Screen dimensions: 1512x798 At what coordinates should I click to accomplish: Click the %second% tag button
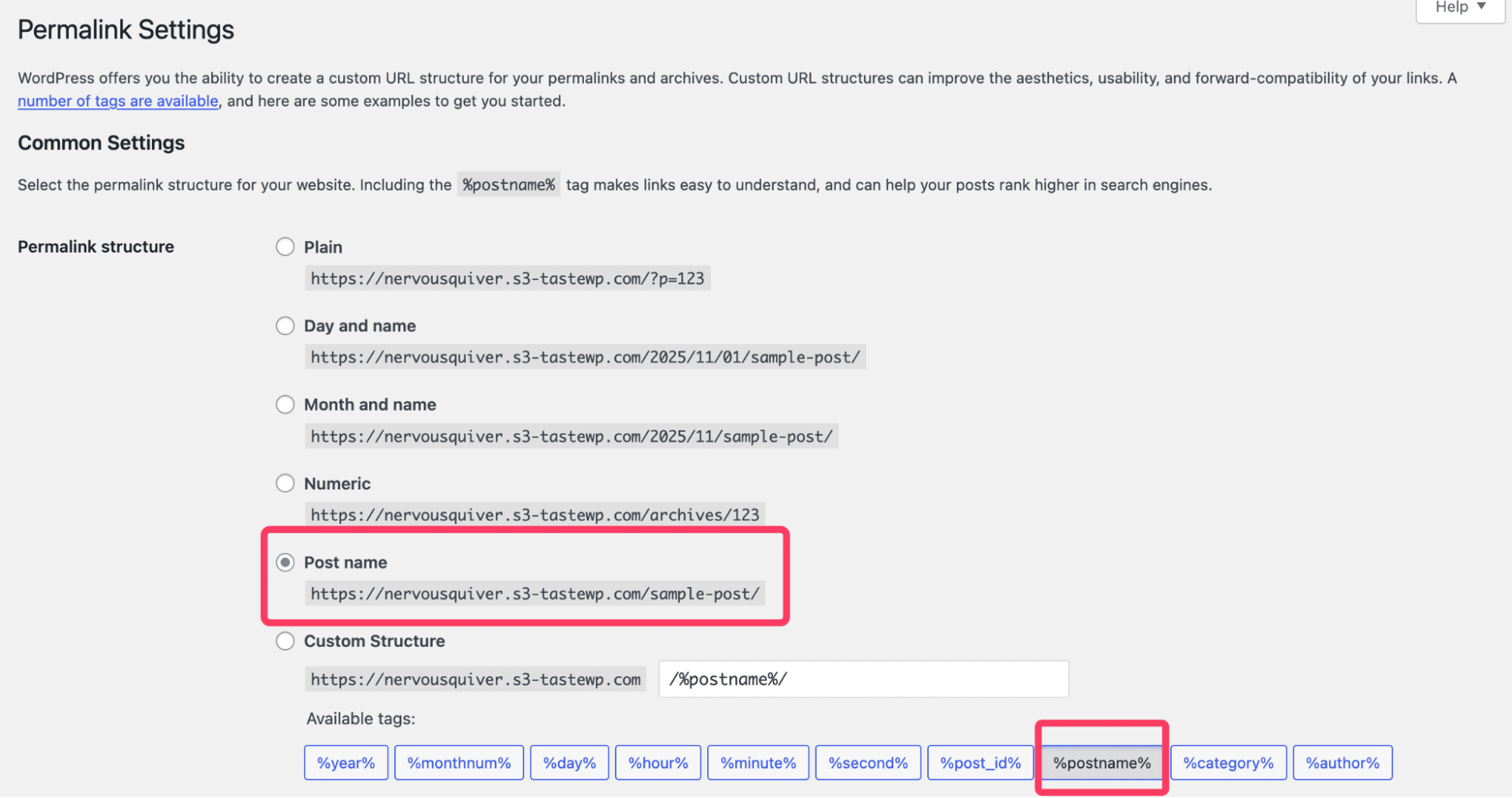tap(868, 762)
